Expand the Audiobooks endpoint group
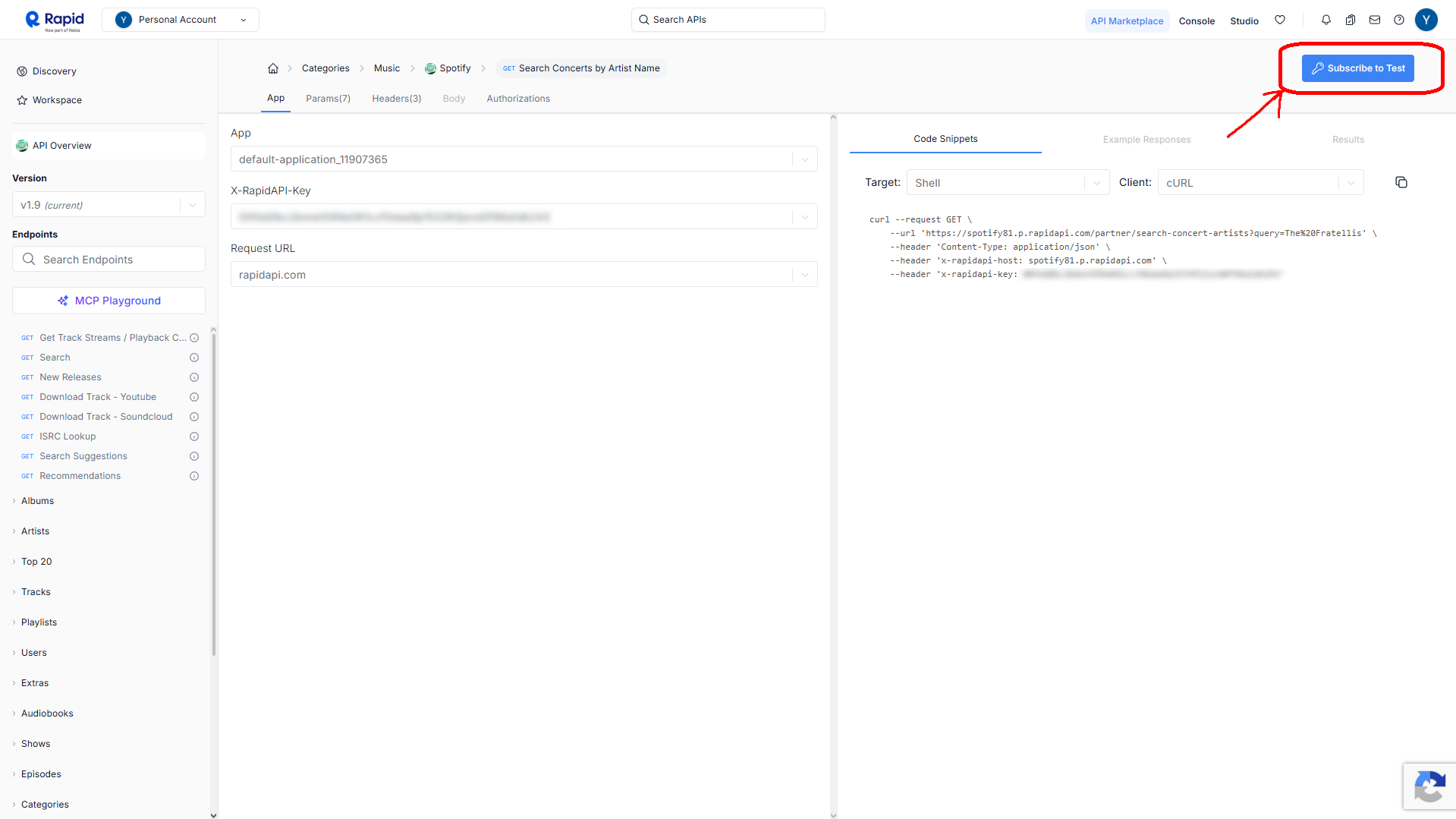The image size is (1456, 819). (x=47, y=713)
